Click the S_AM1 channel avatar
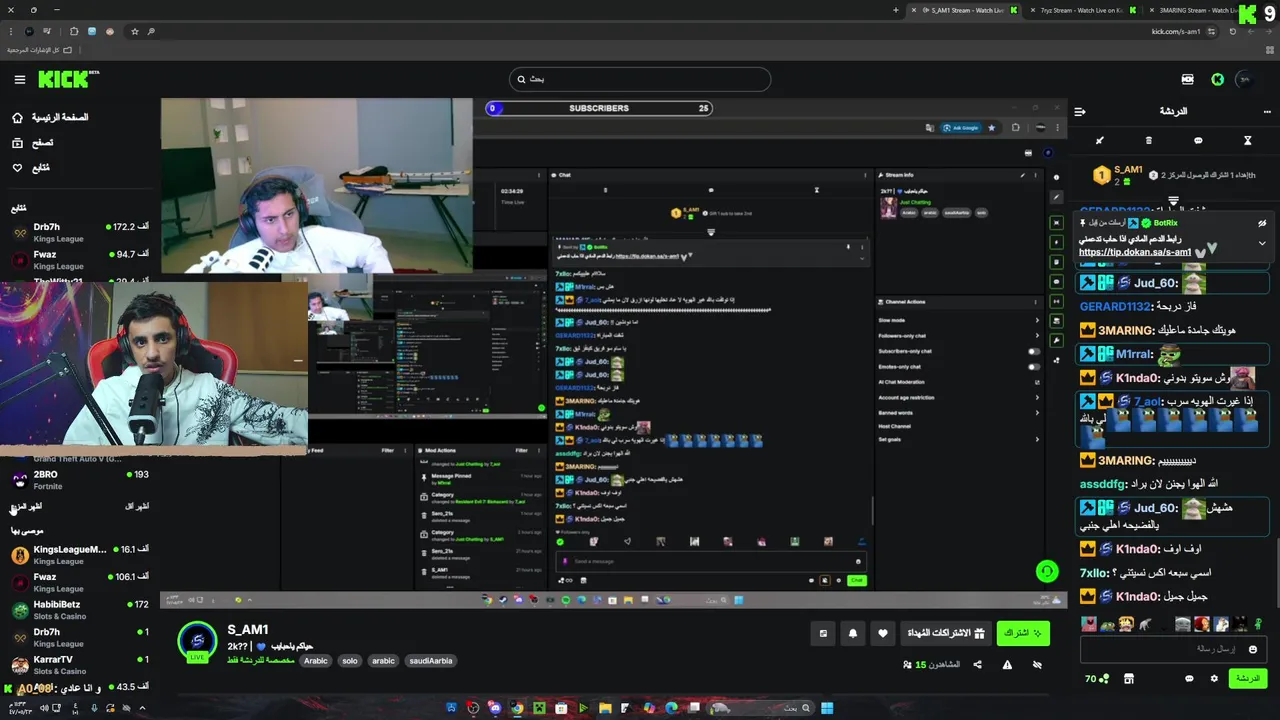 point(197,641)
